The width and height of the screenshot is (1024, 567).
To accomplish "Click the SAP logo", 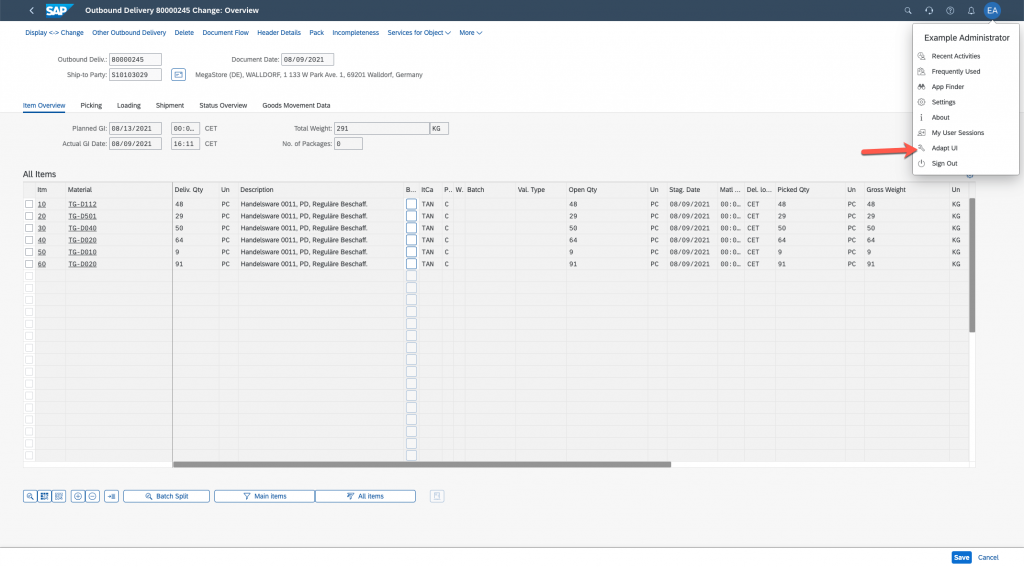I will pyautogui.click(x=58, y=10).
